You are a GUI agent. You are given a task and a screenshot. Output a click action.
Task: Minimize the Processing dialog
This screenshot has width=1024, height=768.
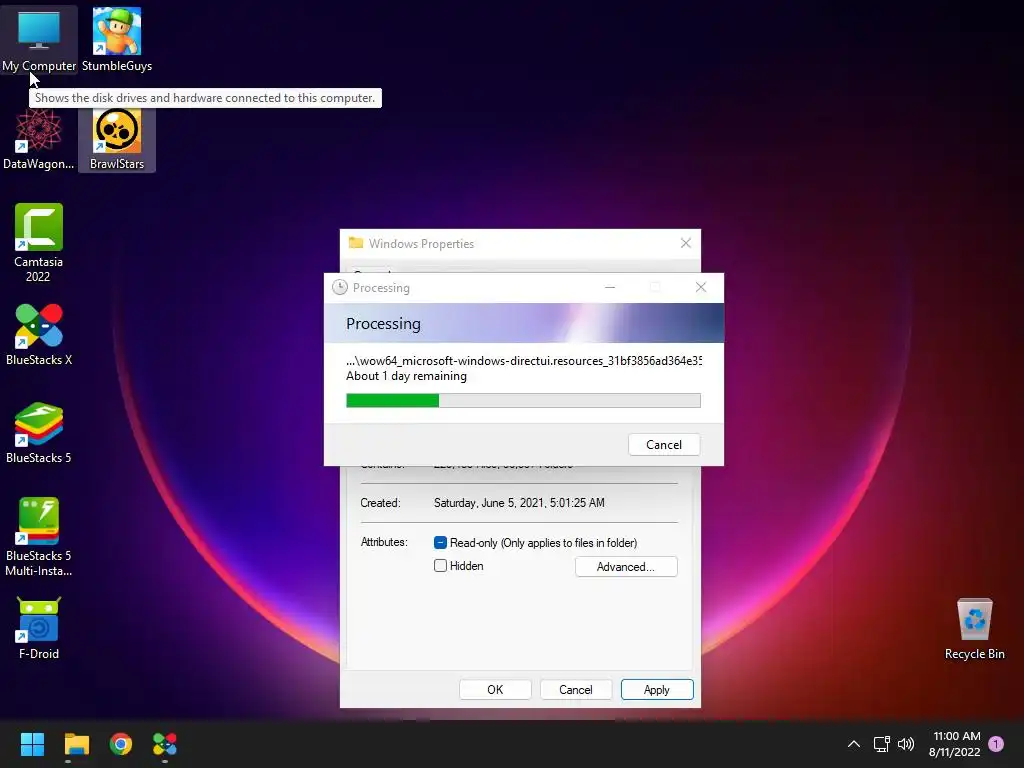tap(610, 287)
